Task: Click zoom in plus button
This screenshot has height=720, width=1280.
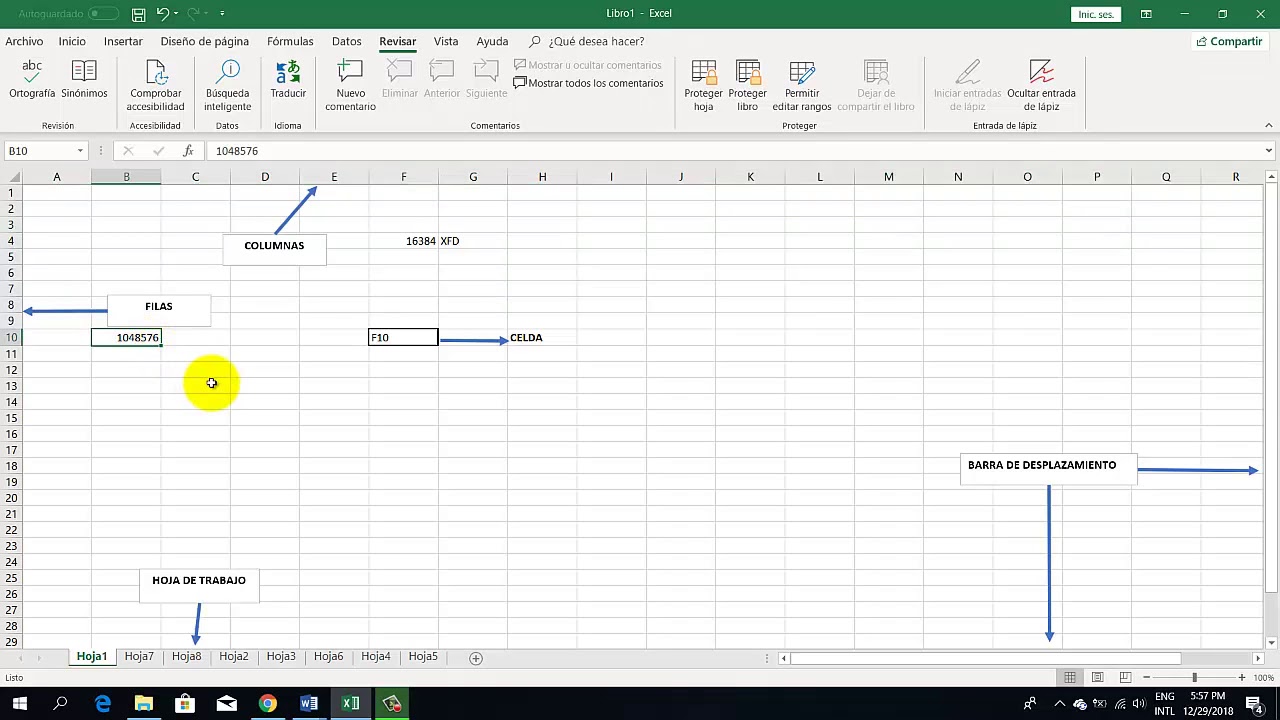Action: pos(1242,678)
